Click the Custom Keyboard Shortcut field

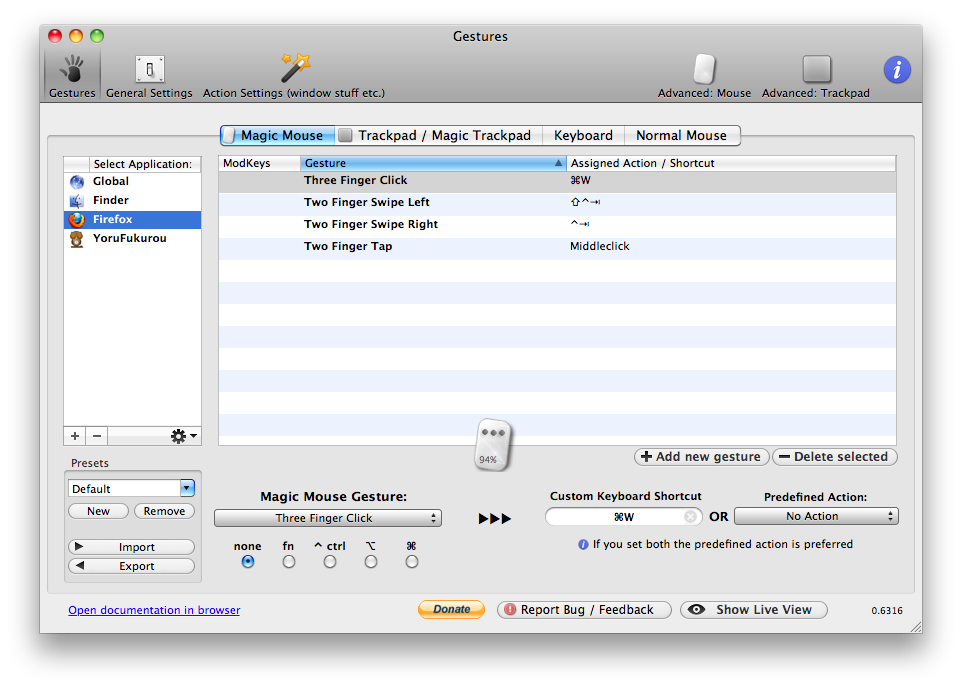click(x=623, y=517)
